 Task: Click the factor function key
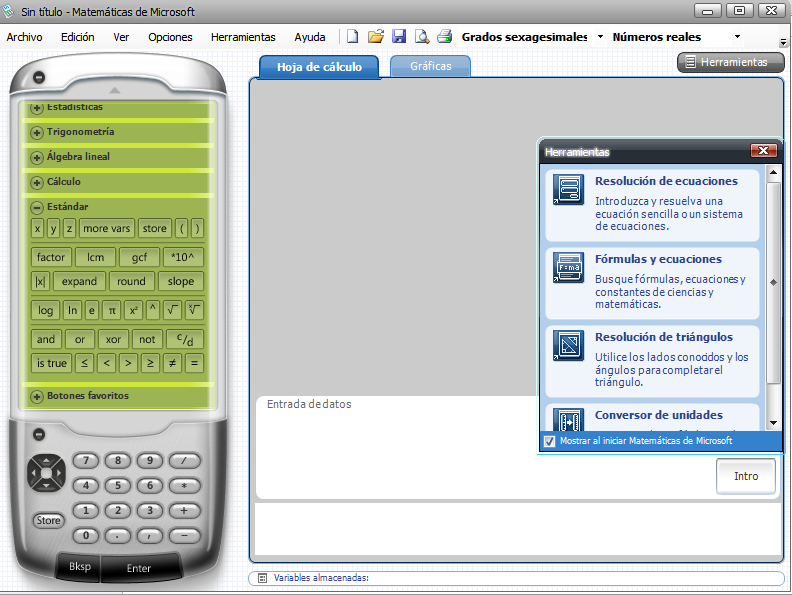pyautogui.click(x=51, y=257)
